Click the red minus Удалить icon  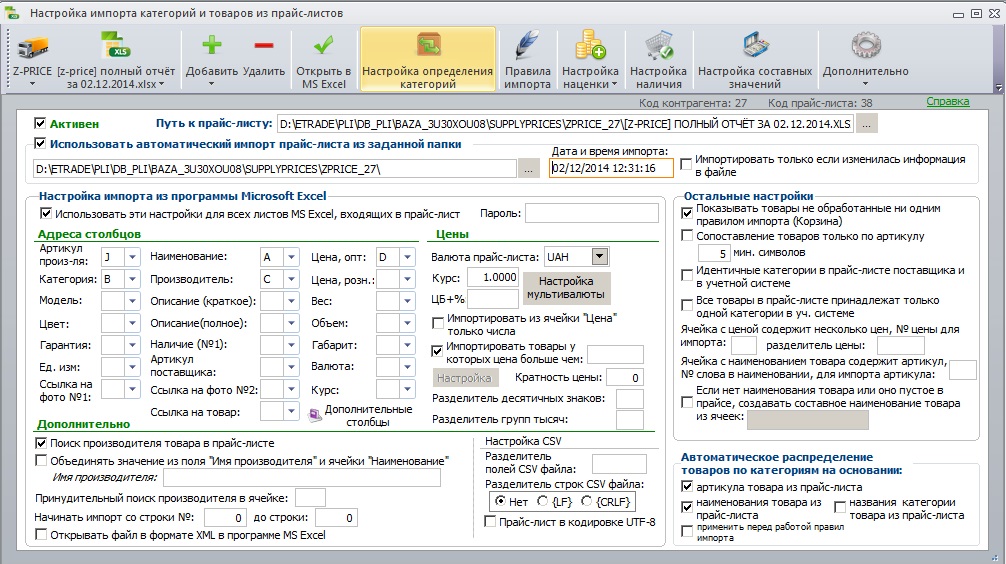[264, 45]
